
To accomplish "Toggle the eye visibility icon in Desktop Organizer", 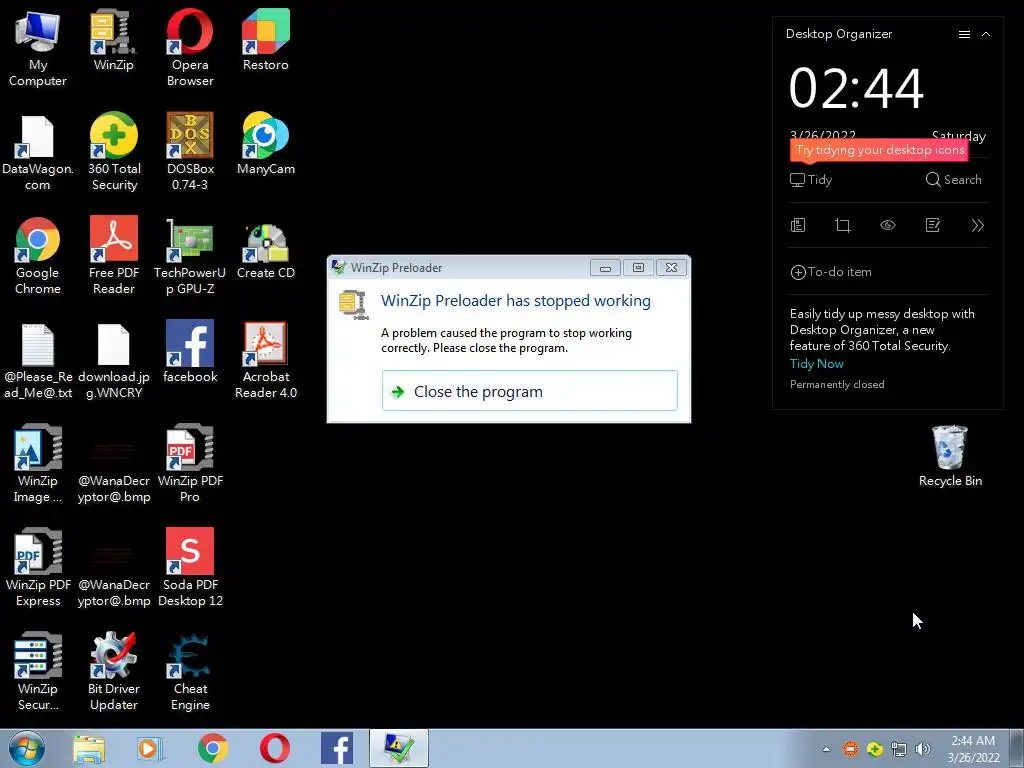I will (888, 225).
